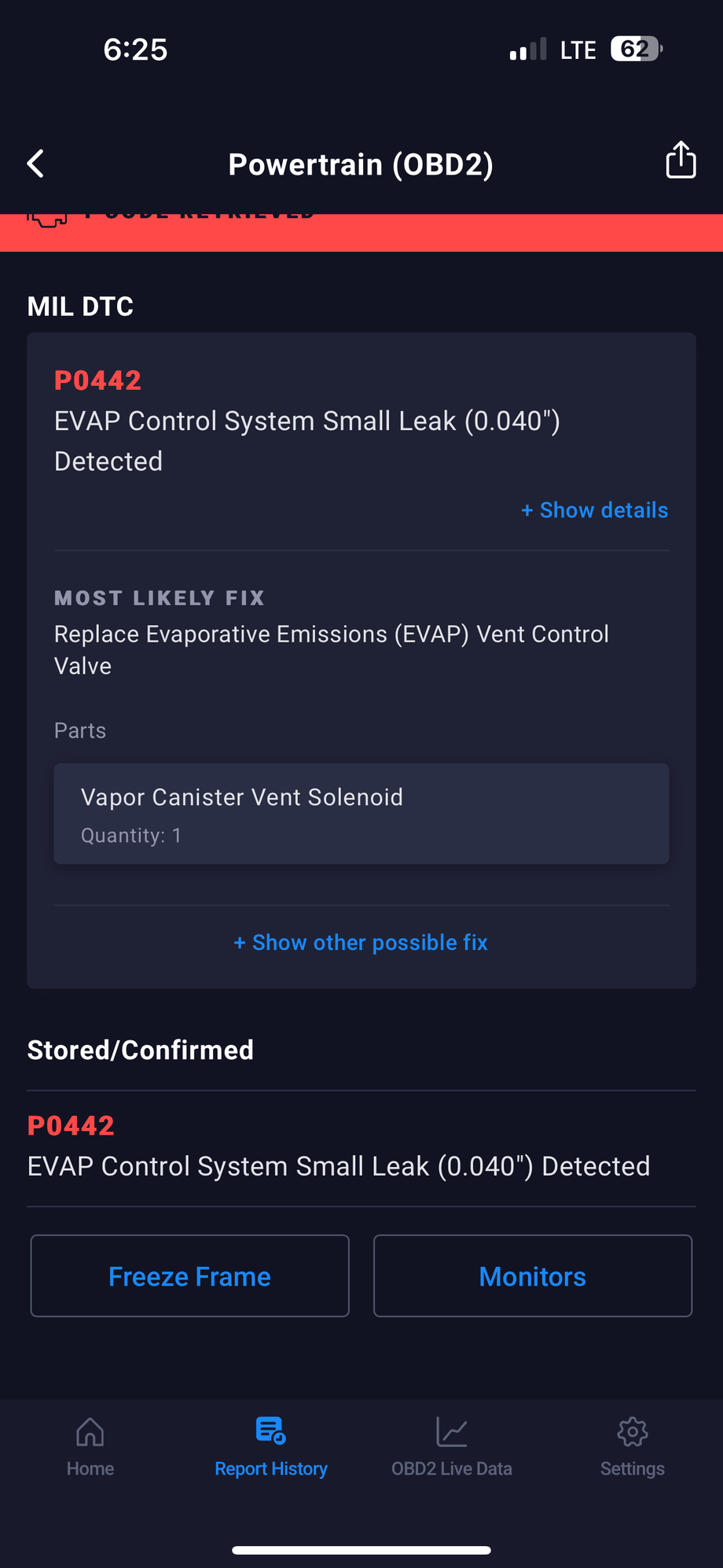Tap the OBD2 Live Data chart icon
Screen dimensions: 723x1568
click(x=452, y=1432)
